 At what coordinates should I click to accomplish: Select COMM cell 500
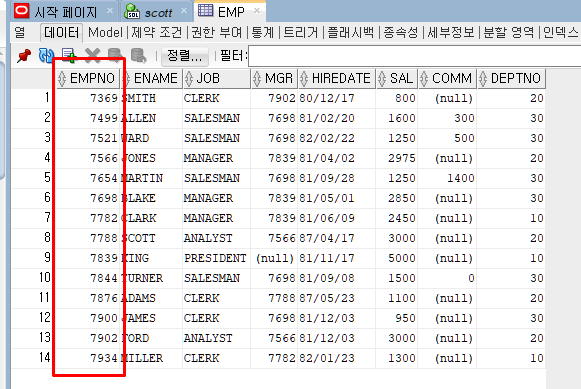[x=447, y=138]
